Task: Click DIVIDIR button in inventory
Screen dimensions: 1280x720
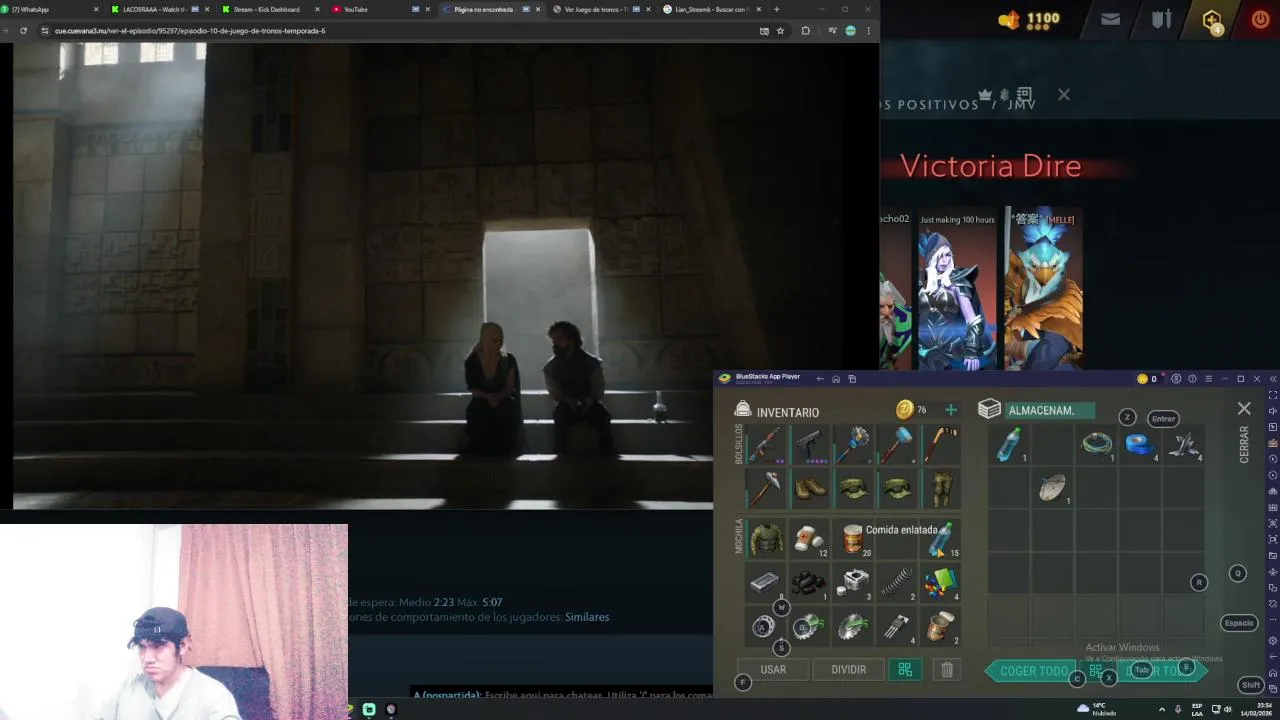Action: (848, 670)
